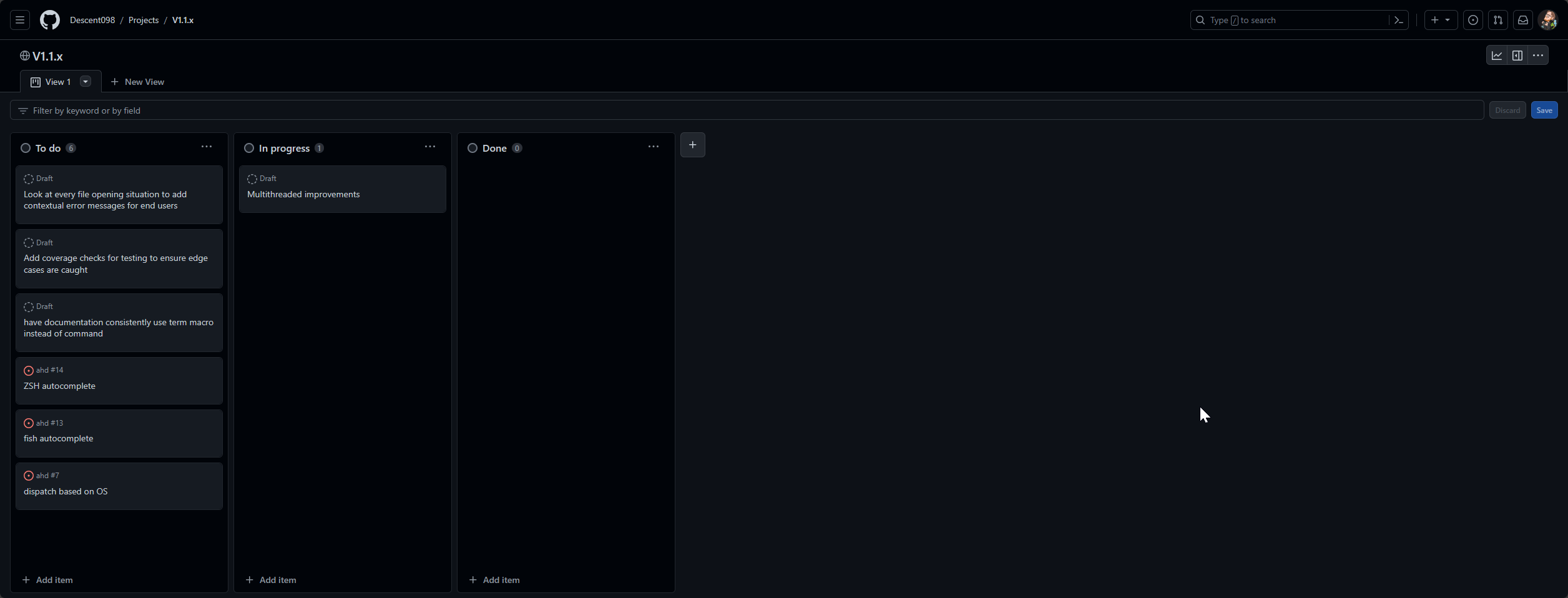Image resolution: width=1568 pixels, height=598 pixels.
Task: Open View 1 tab options dropdown
Action: point(86,81)
